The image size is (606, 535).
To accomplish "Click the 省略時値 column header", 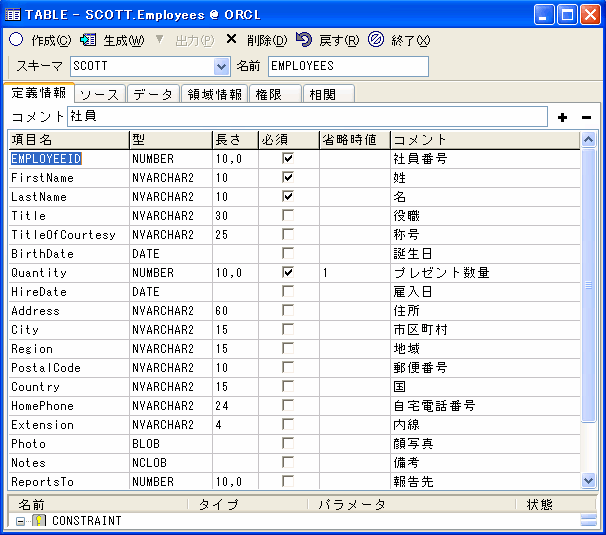I will coord(355,140).
